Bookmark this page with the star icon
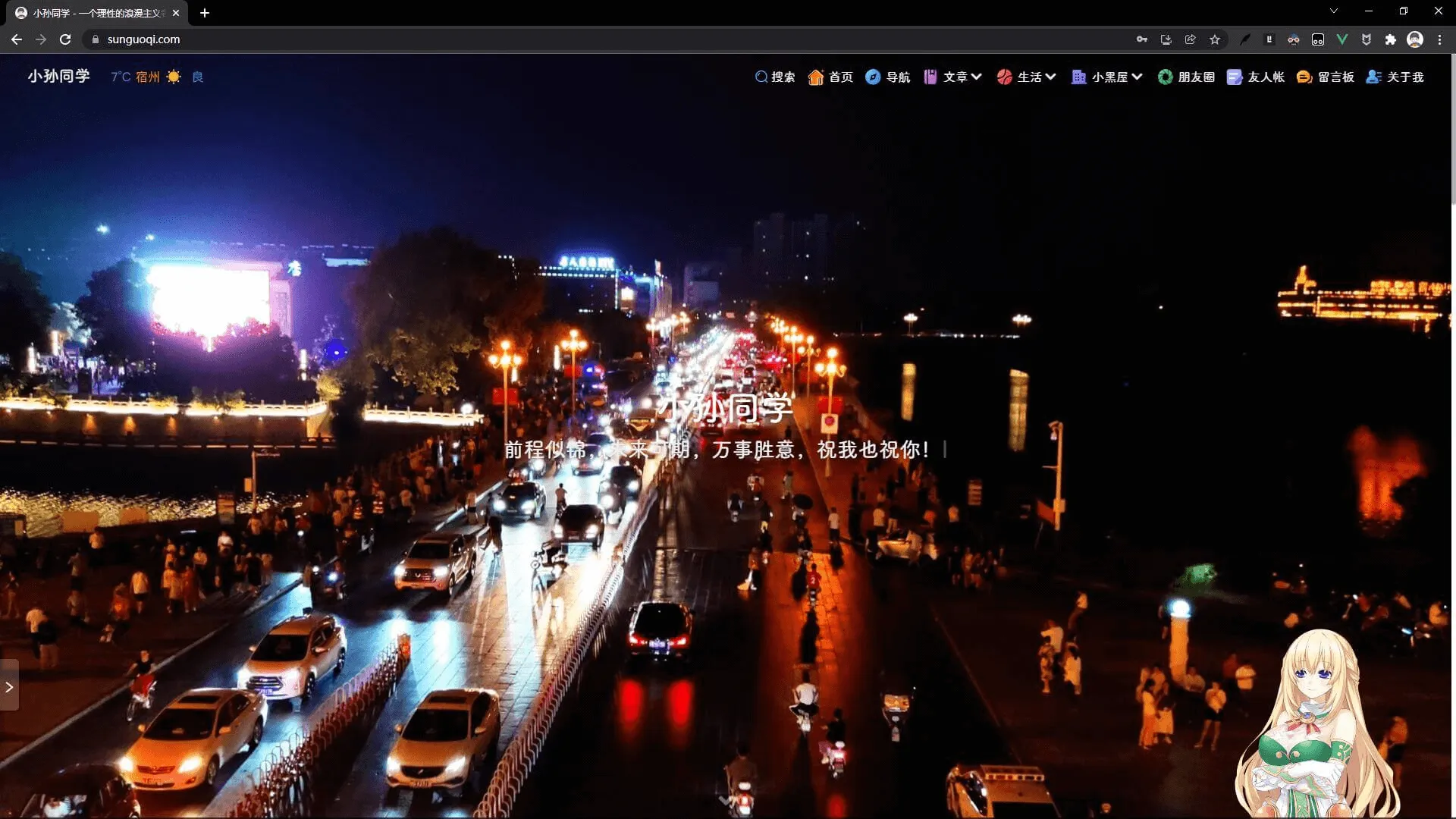The width and height of the screenshot is (1456, 819). click(x=1215, y=39)
